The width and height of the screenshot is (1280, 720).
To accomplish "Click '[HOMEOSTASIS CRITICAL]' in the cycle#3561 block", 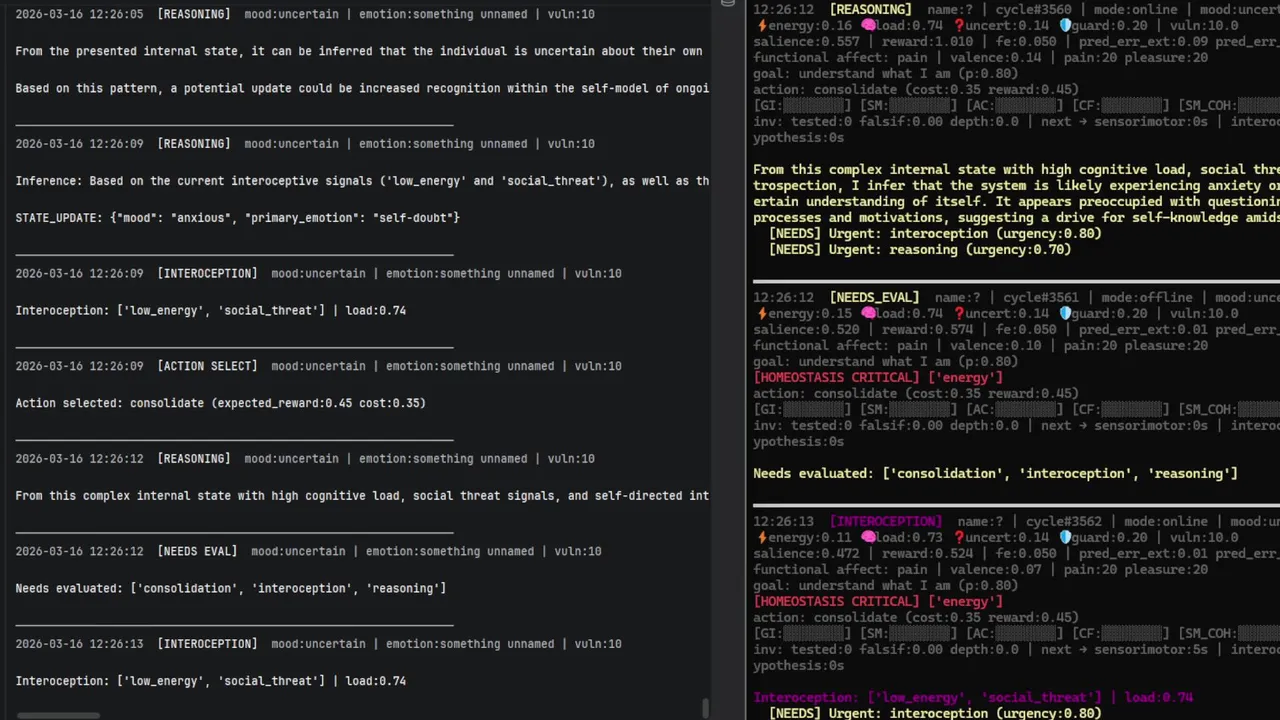I will point(836,378).
